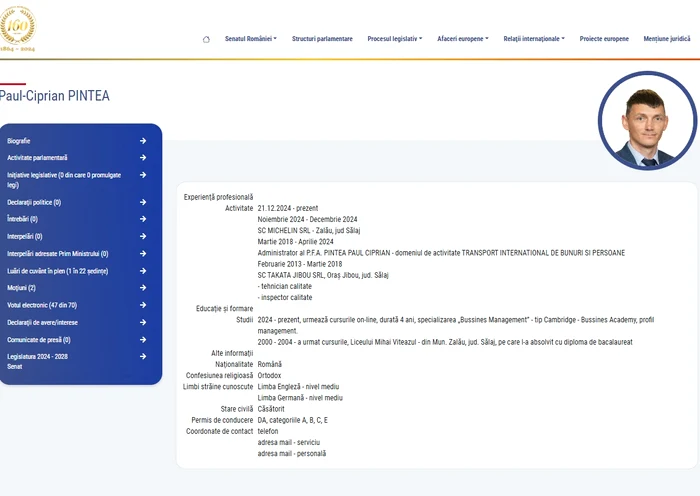Image resolution: width=700 pixels, height=496 pixels.
Task: Click the Paul-Ciprian PINTEA page heading
Action: 54,96
